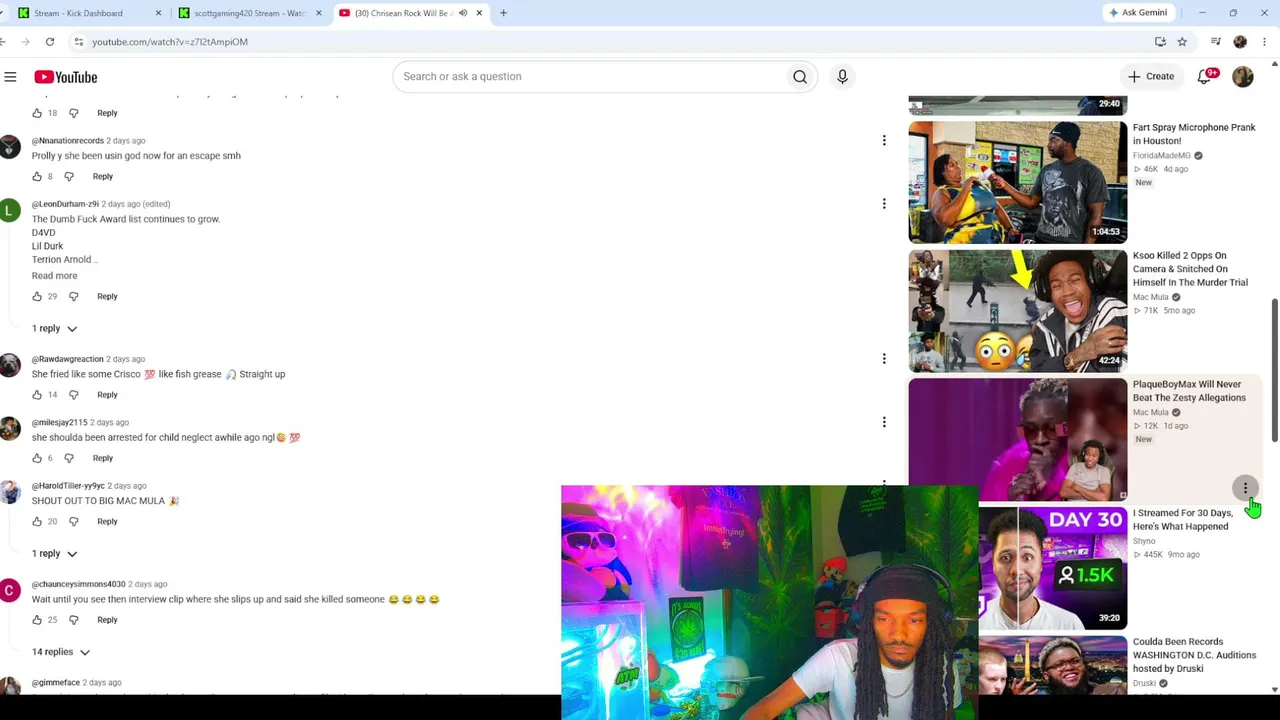1280x720 pixels.
Task: Bookmark this page with the star
Action: tap(1182, 42)
